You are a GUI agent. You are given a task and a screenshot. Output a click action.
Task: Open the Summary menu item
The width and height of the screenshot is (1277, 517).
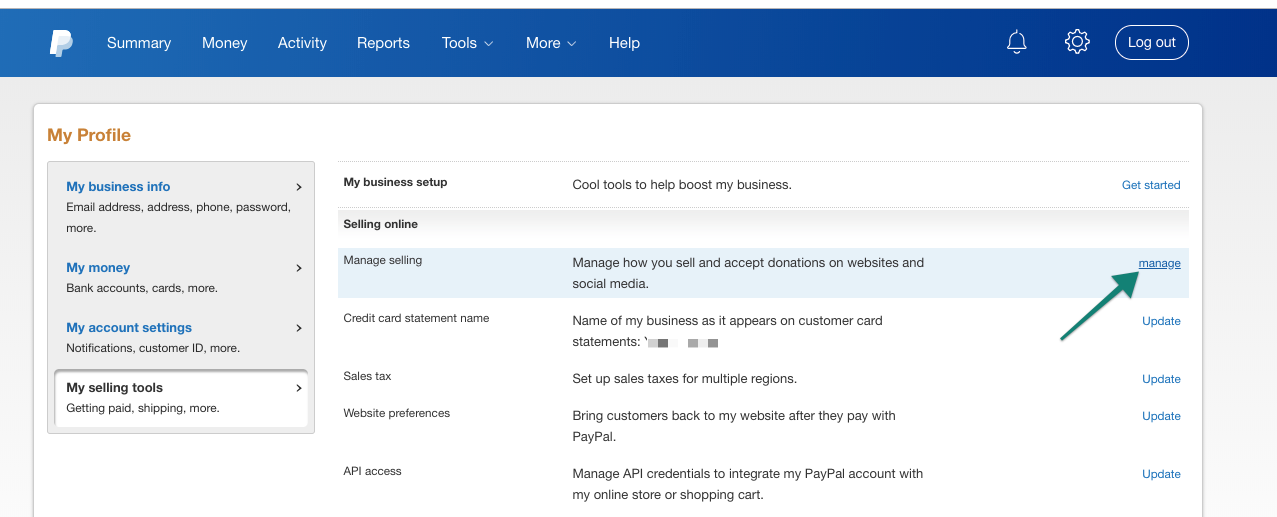(139, 43)
